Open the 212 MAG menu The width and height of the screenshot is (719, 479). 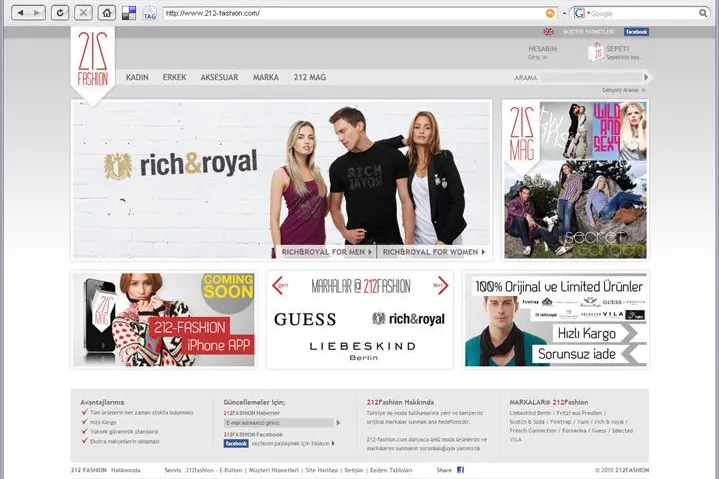point(310,77)
